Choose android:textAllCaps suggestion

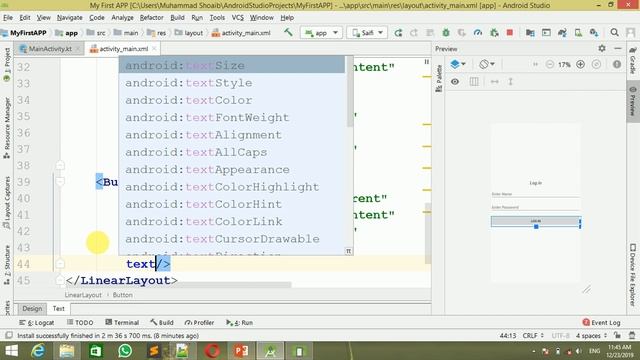(231, 152)
